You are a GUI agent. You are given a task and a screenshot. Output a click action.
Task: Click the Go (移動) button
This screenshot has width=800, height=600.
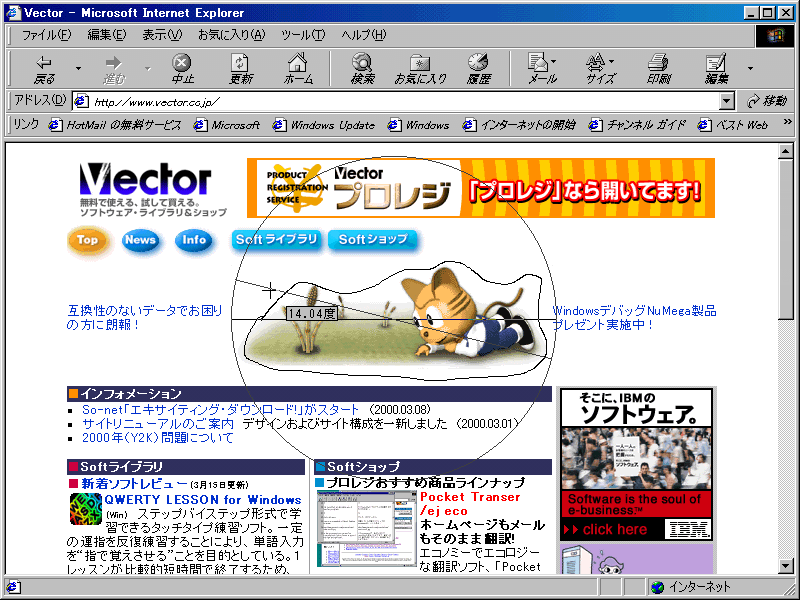[767, 101]
